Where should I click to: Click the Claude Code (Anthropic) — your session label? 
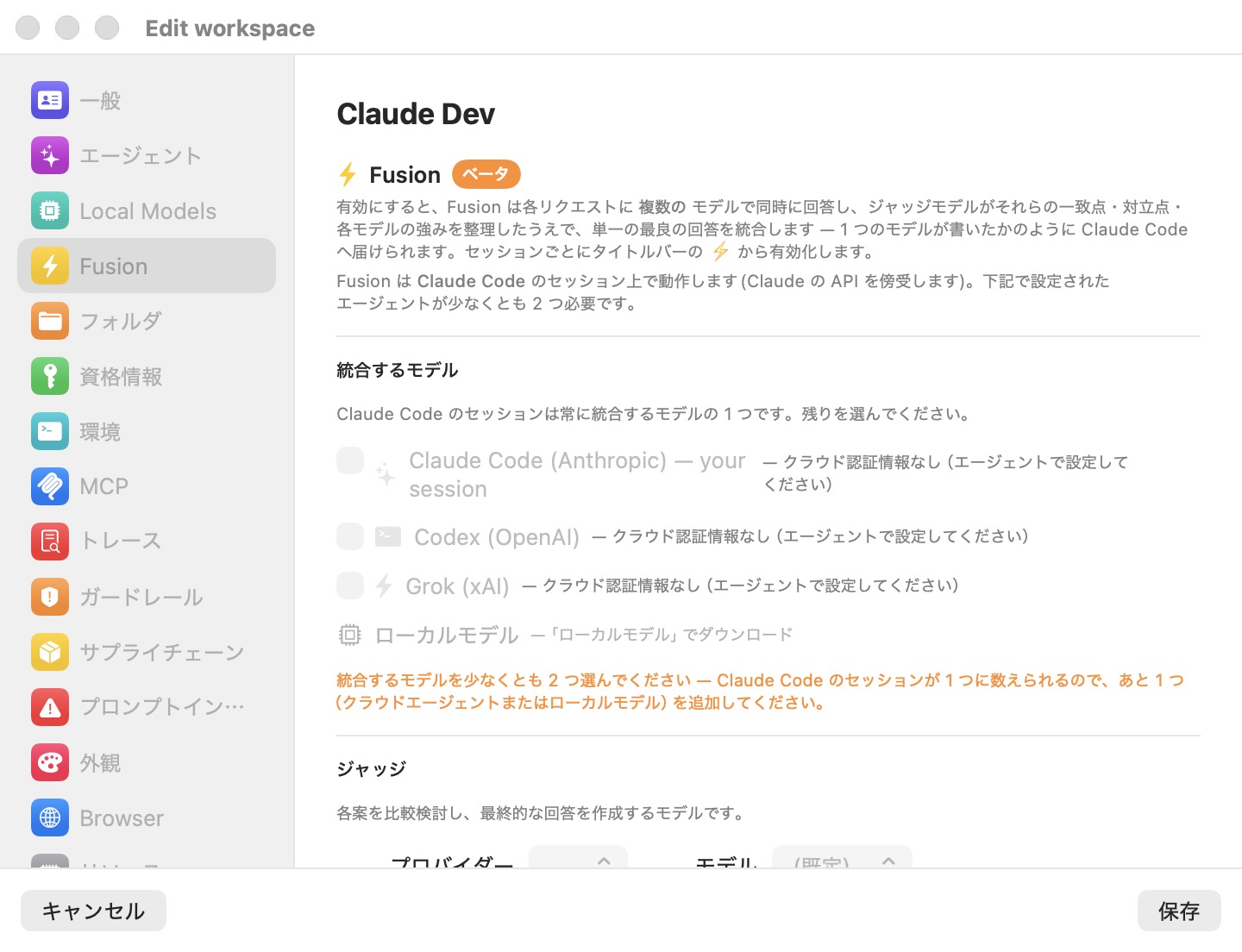click(x=577, y=474)
